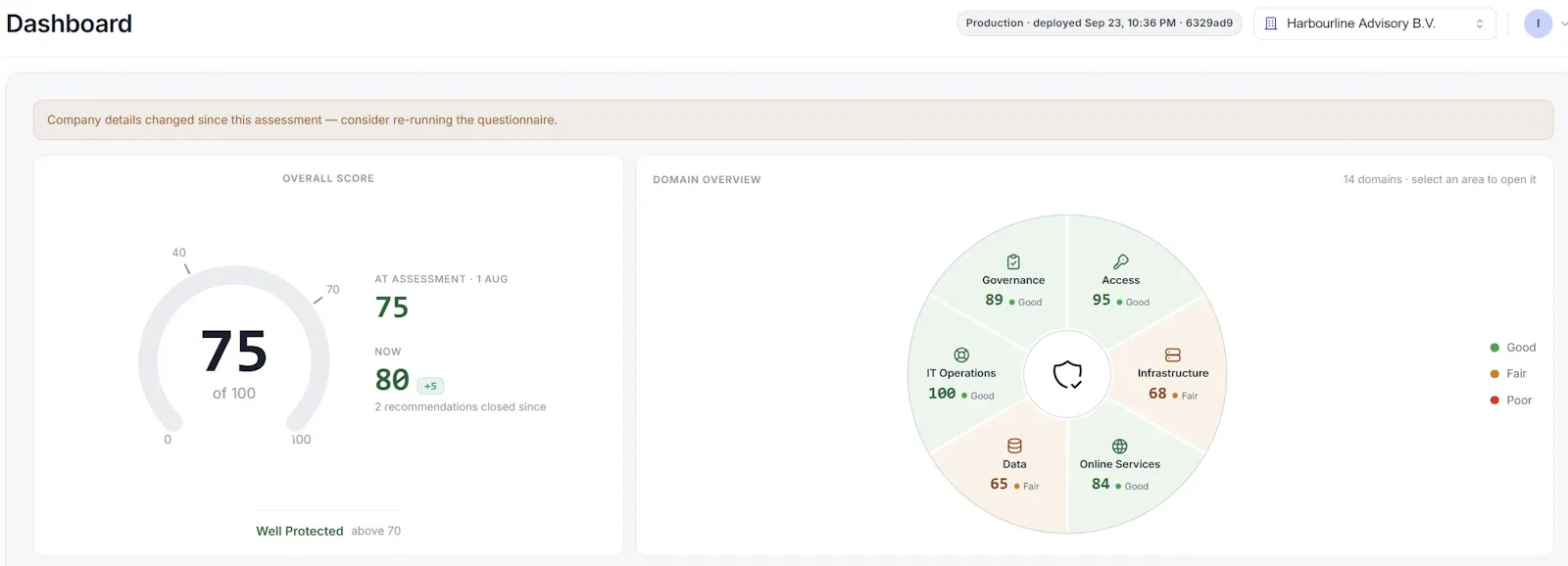Viewport: 1568px width, 566px height.
Task: Click the orange Fair legend dot
Action: point(1494,374)
